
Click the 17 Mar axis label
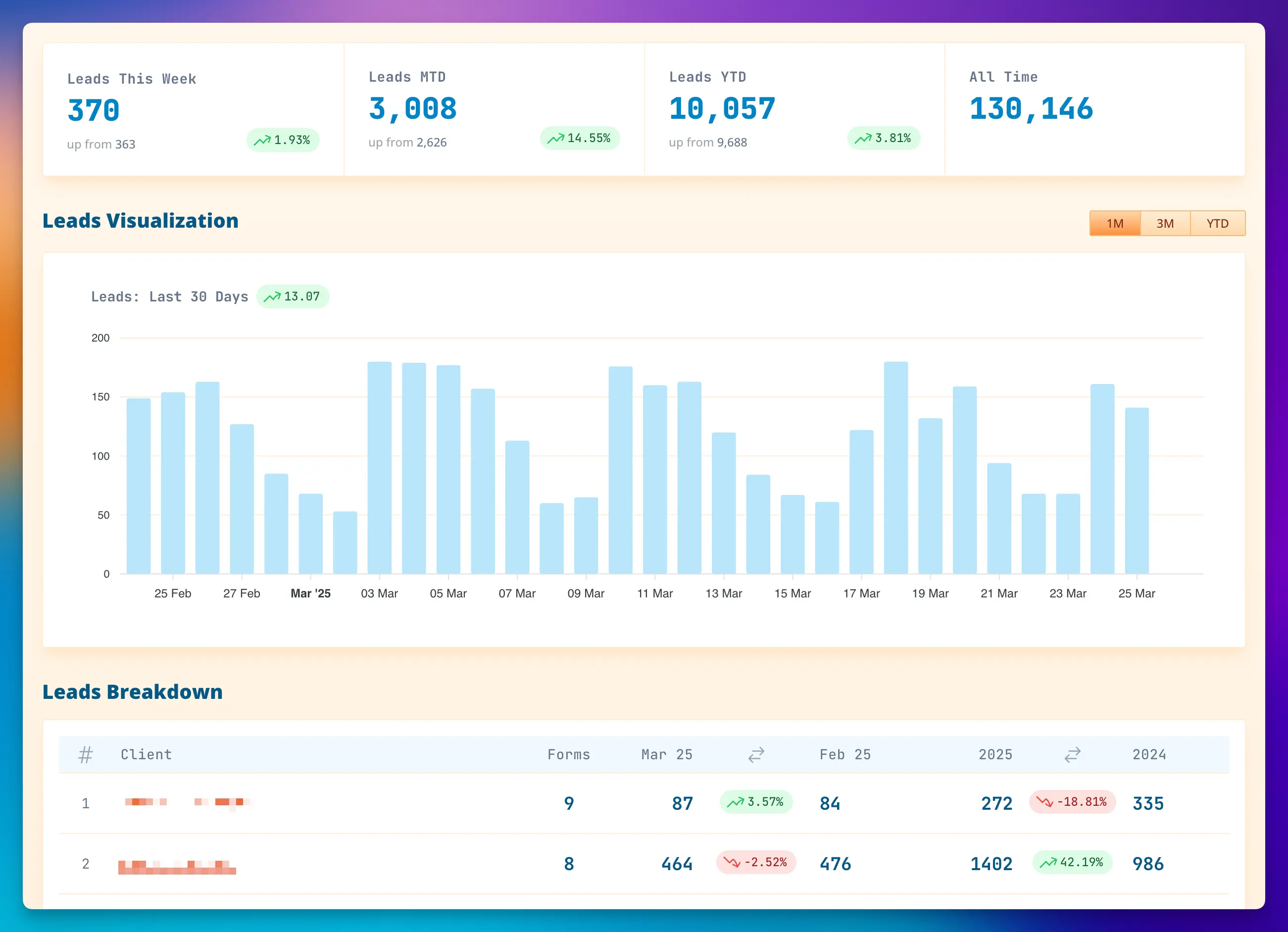861,593
